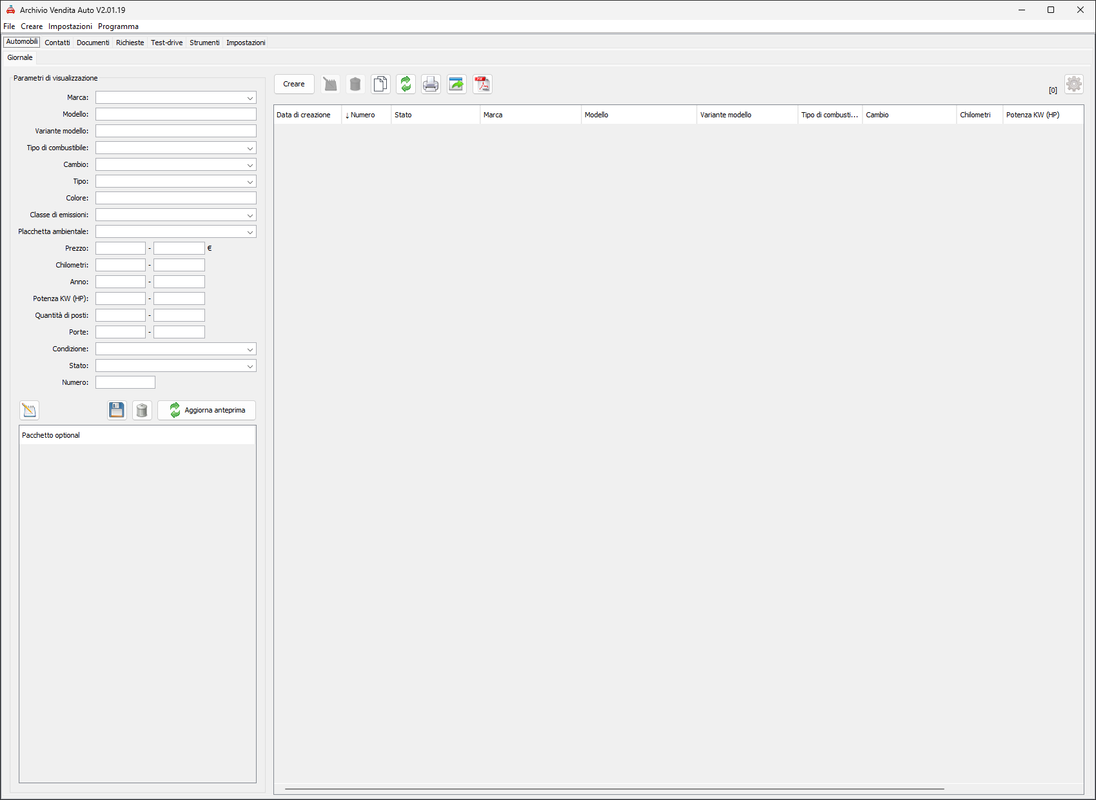This screenshot has height=800, width=1096.
Task: Click the Creare button
Action: [294, 85]
